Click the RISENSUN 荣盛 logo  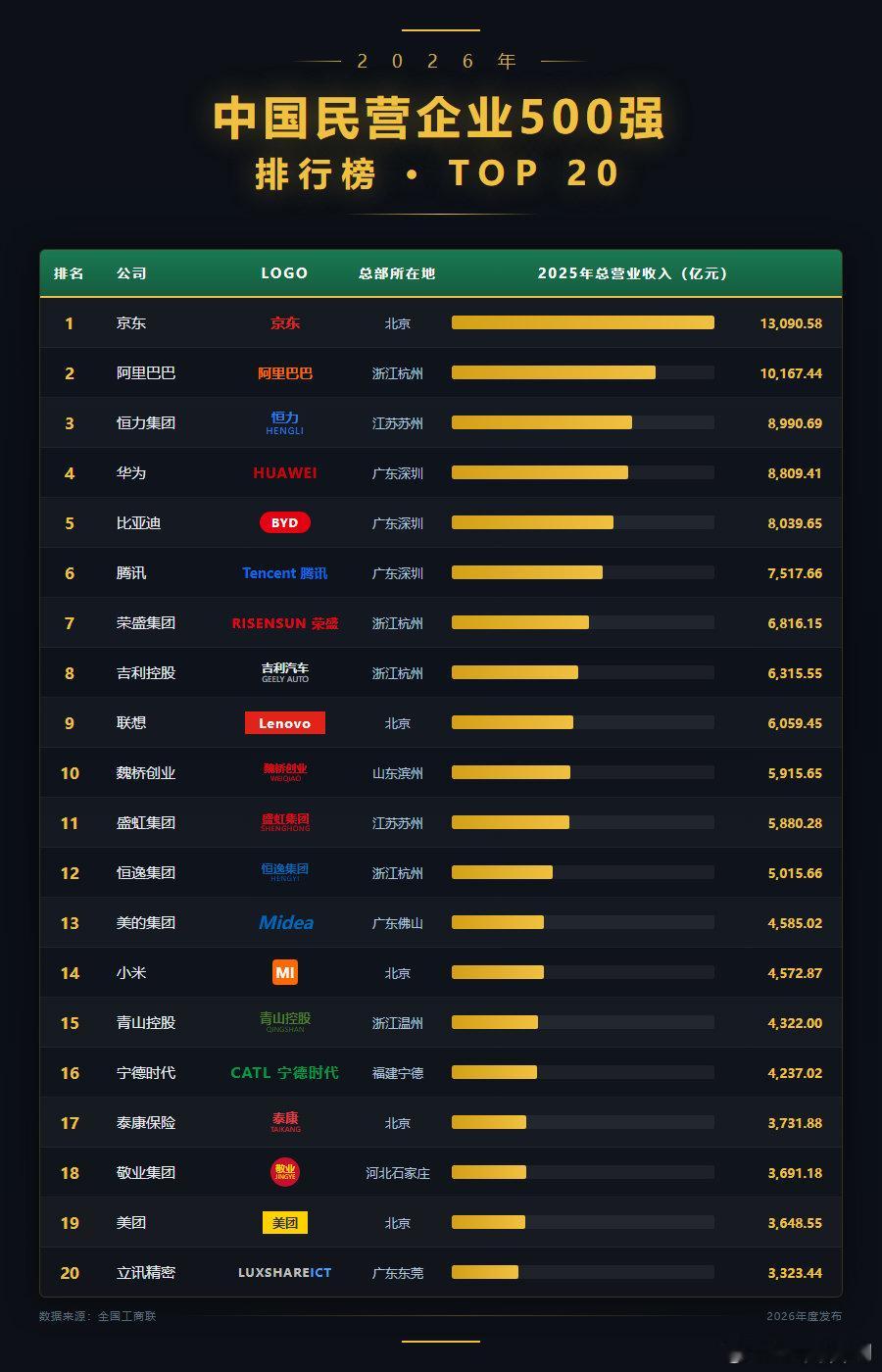click(x=285, y=622)
